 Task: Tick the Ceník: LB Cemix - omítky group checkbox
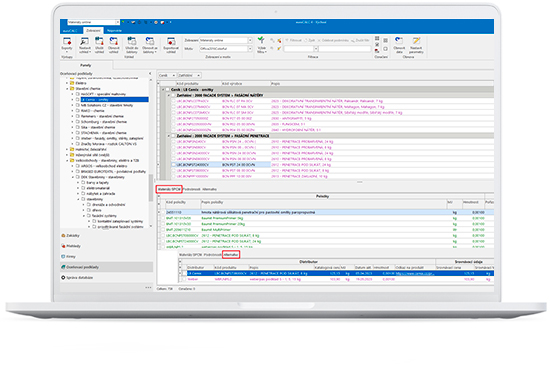(168, 90)
